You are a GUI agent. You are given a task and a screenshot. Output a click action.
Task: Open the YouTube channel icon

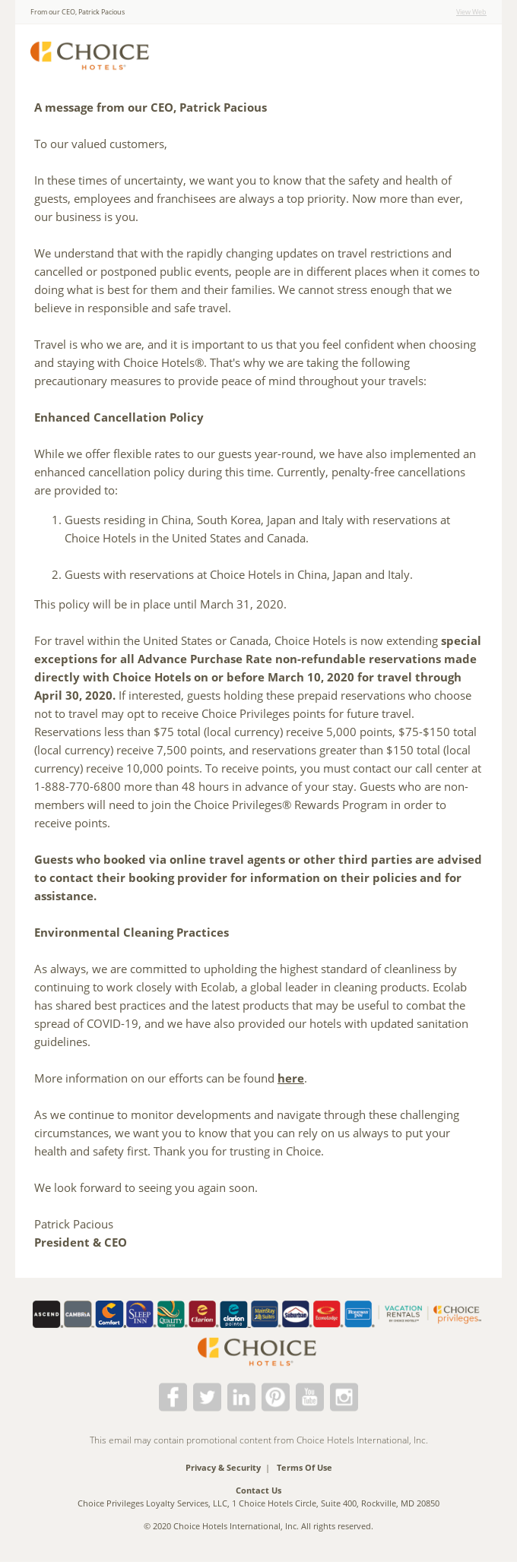click(x=309, y=1396)
